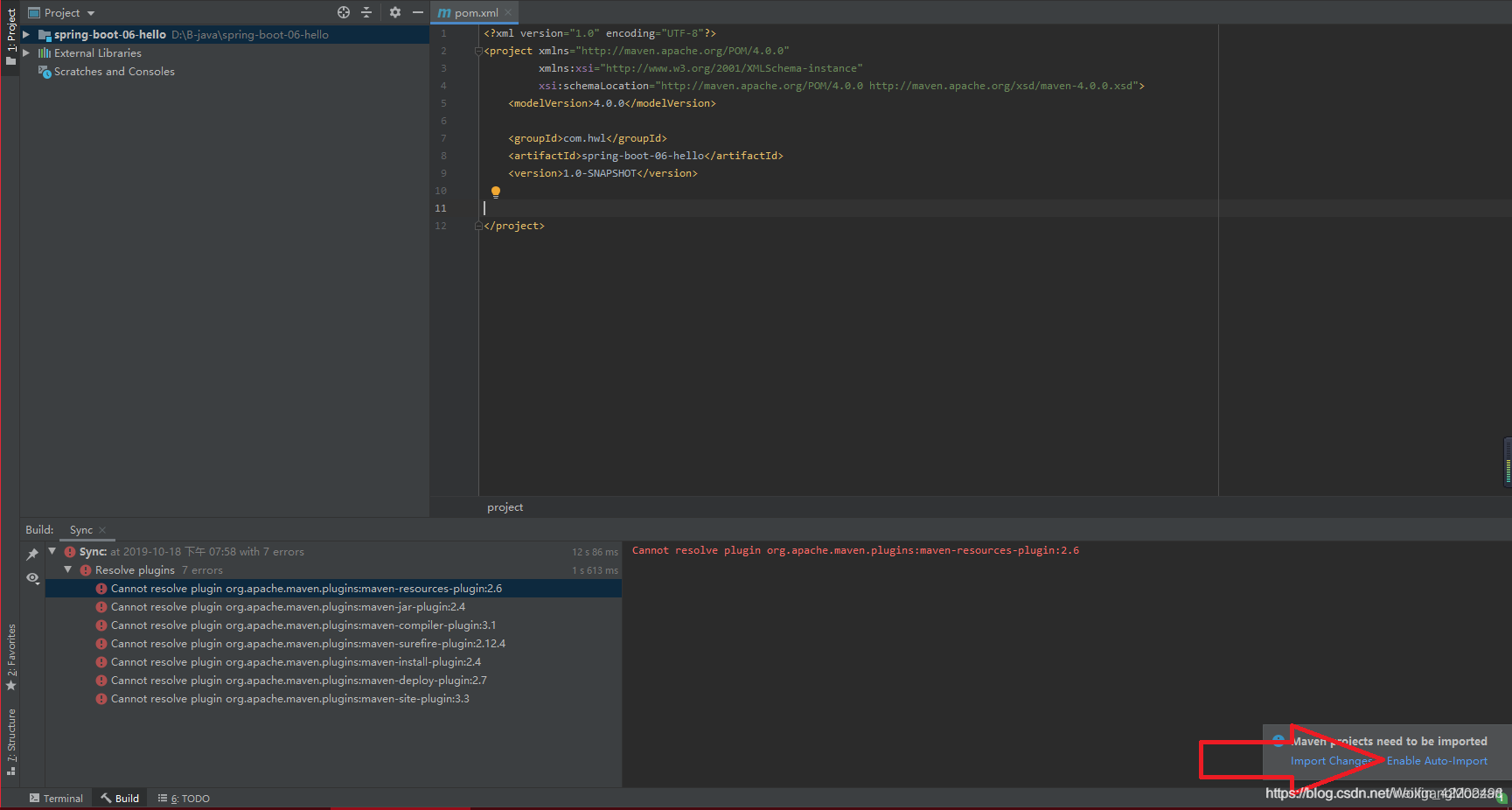Screen dimensions: 1512x810
Task: Click the modelVersion 4.0.0 line
Action: 611,103
